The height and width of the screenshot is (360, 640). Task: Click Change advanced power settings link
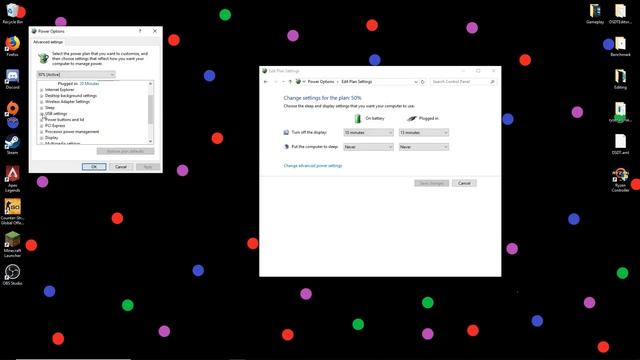pos(313,166)
